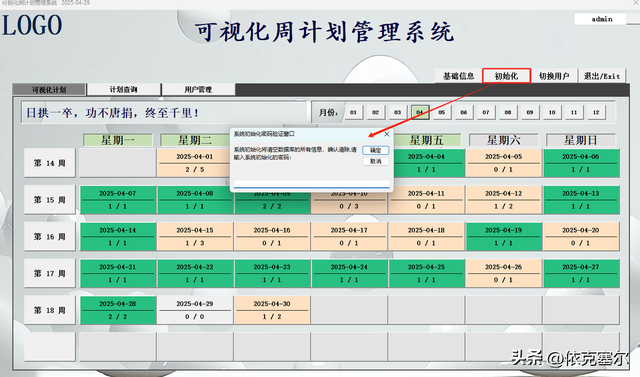Viewport: 640px width, 377px height.
Task: Select month 03 button
Action: click(x=398, y=112)
